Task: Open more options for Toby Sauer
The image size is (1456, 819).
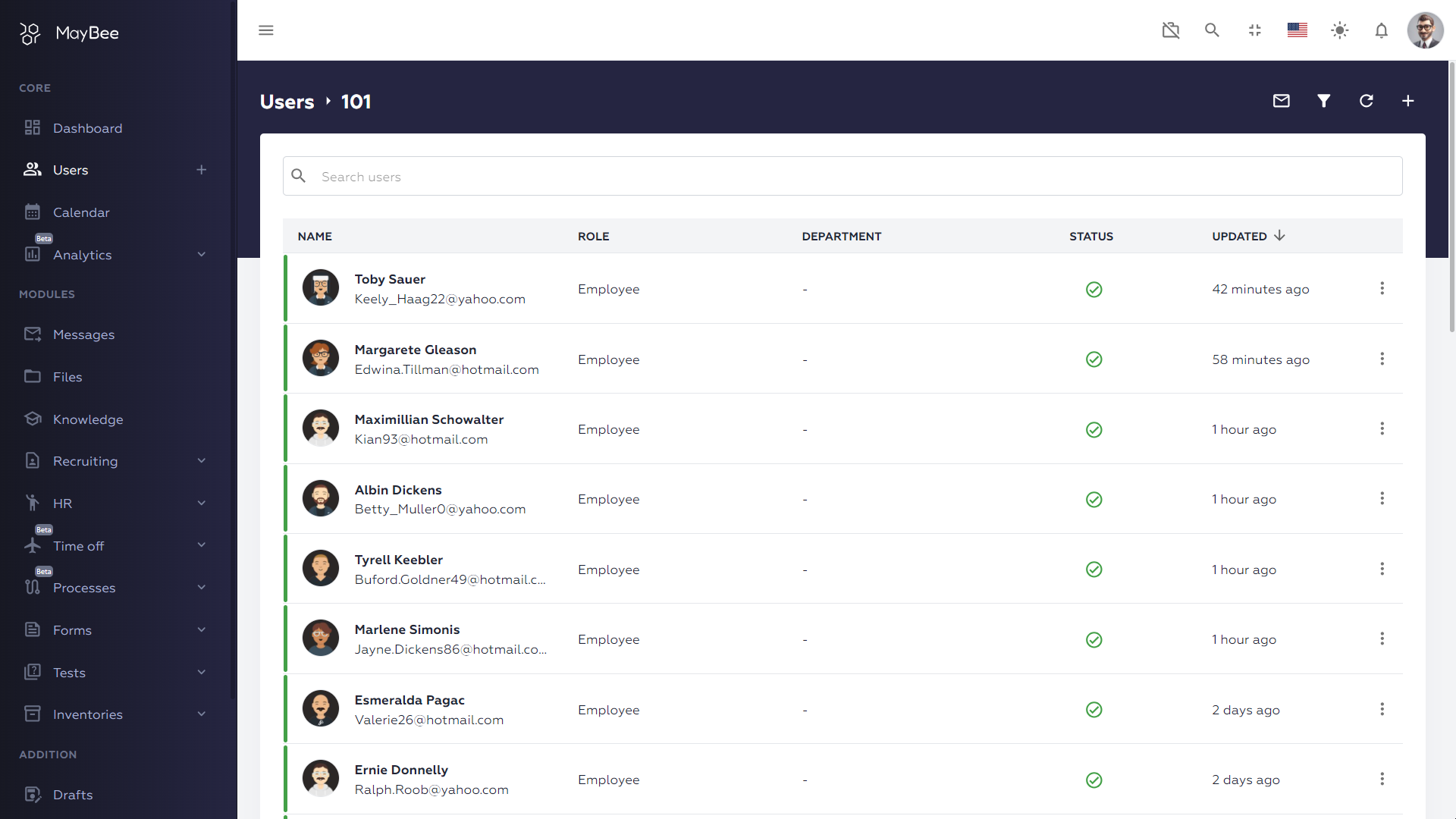Action: pyautogui.click(x=1382, y=288)
